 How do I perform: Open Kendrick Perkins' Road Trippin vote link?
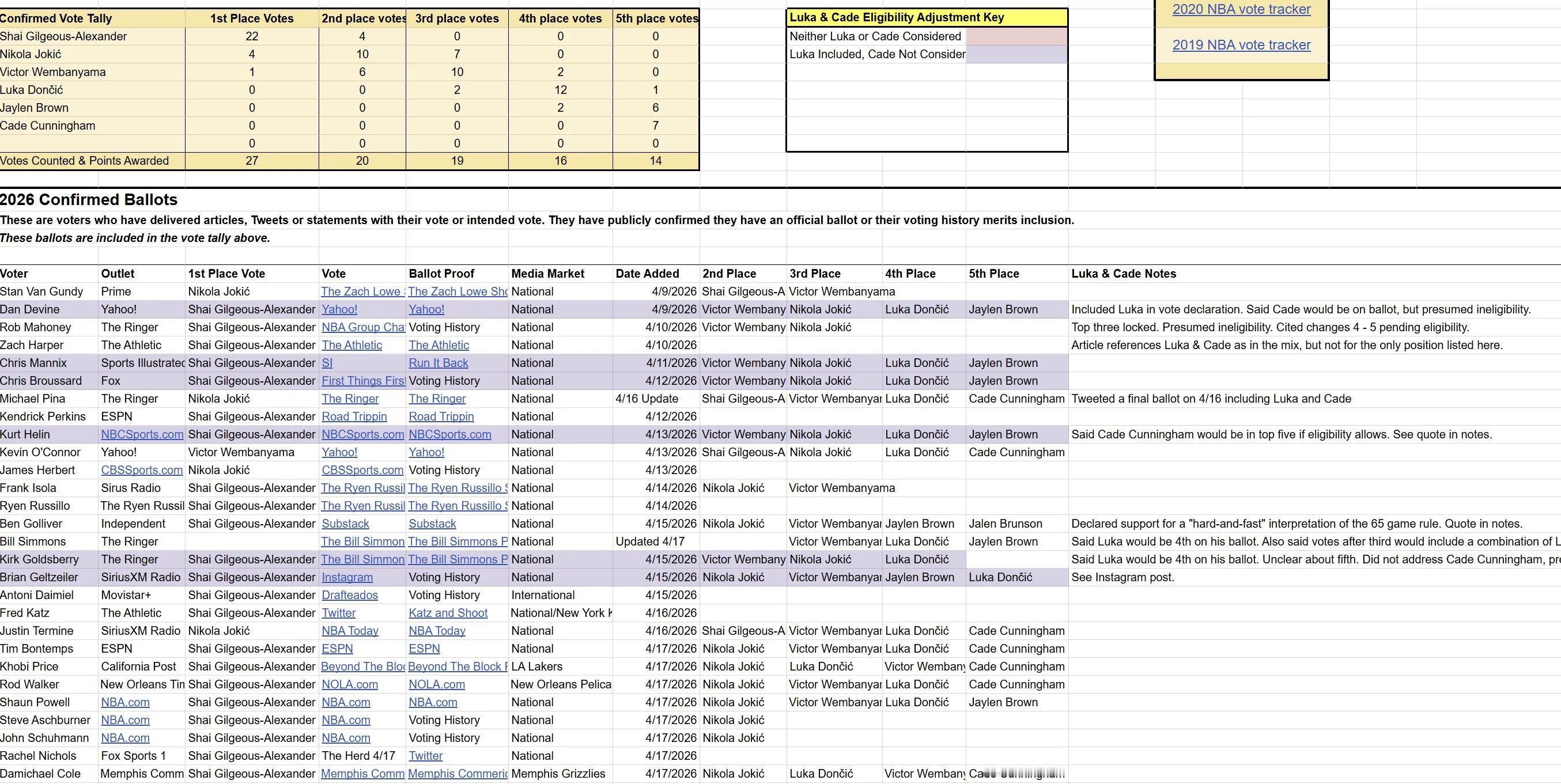coord(354,417)
